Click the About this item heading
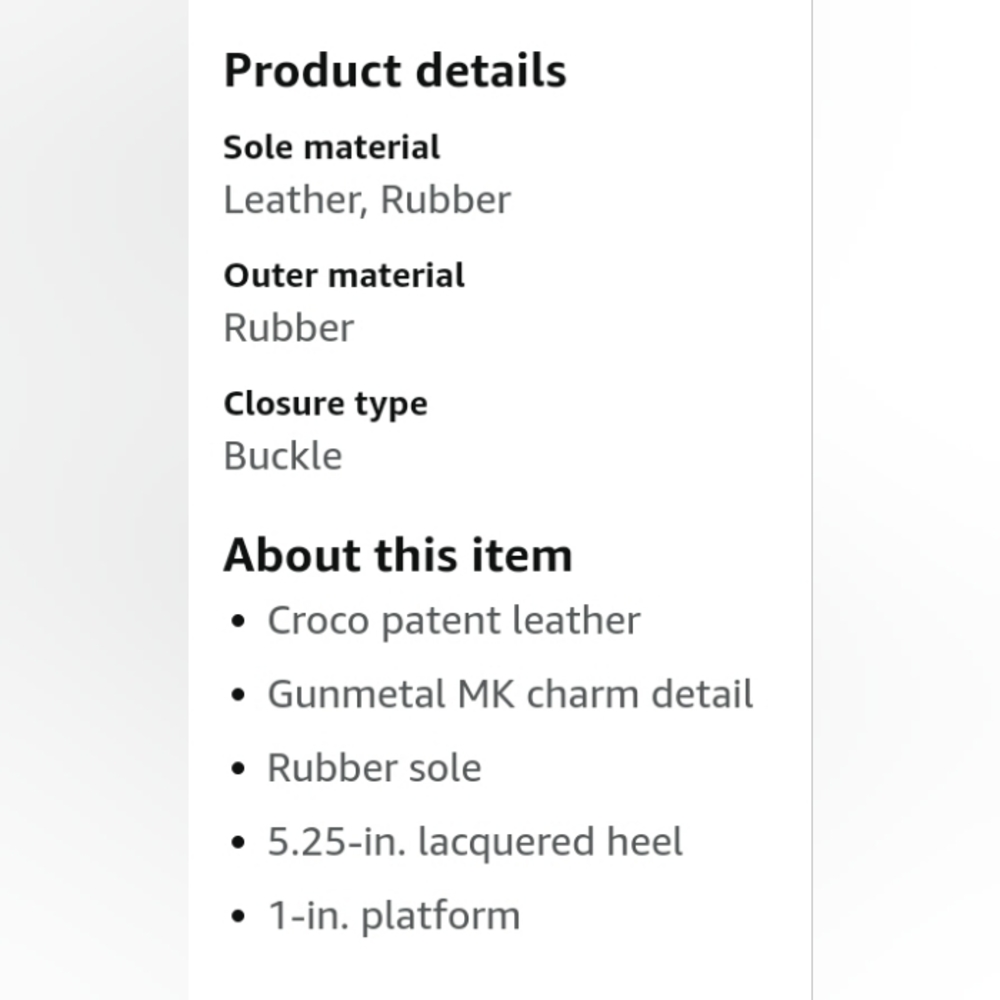Image resolution: width=1000 pixels, height=1000 pixels. tap(397, 555)
